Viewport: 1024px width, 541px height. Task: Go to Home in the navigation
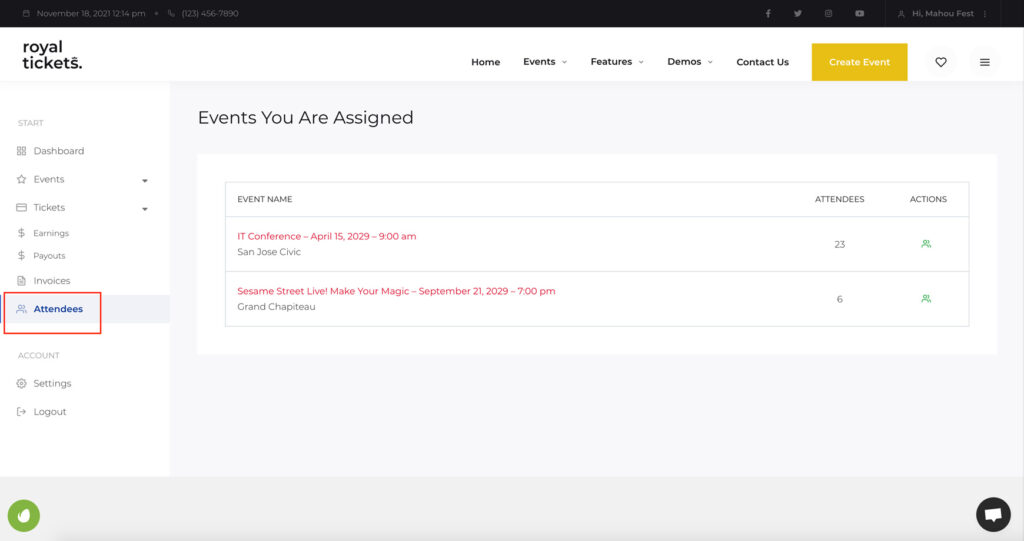(x=485, y=62)
